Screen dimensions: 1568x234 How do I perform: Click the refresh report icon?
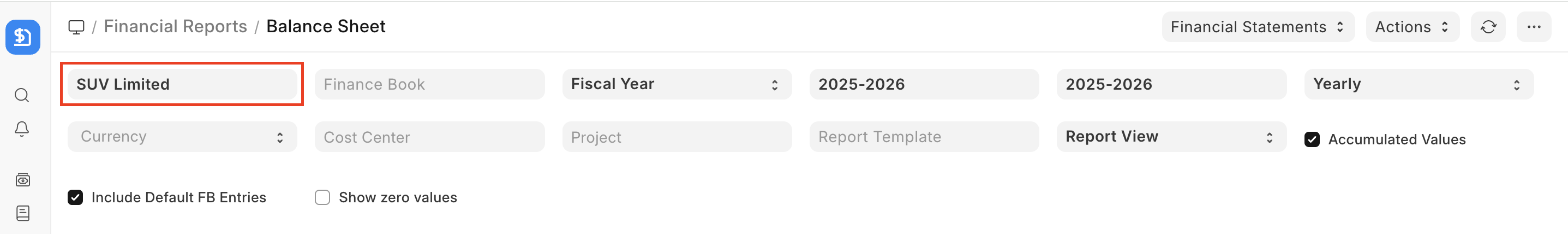click(x=1488, y=27)
